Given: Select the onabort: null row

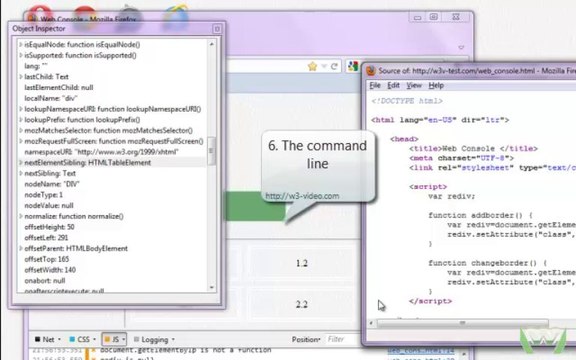Looking at the screenshot, I should pyautogui.click(x=112, y=280).
